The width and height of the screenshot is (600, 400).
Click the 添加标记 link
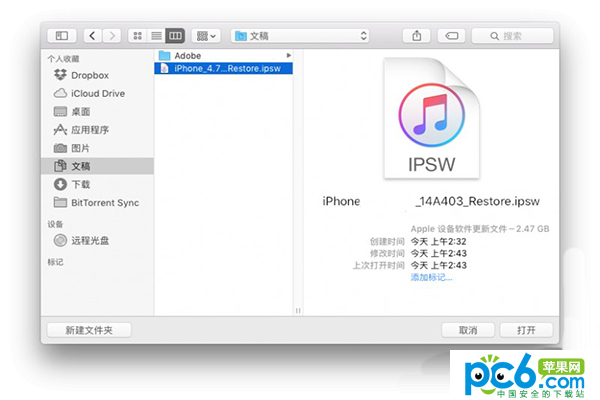point(431,277)
